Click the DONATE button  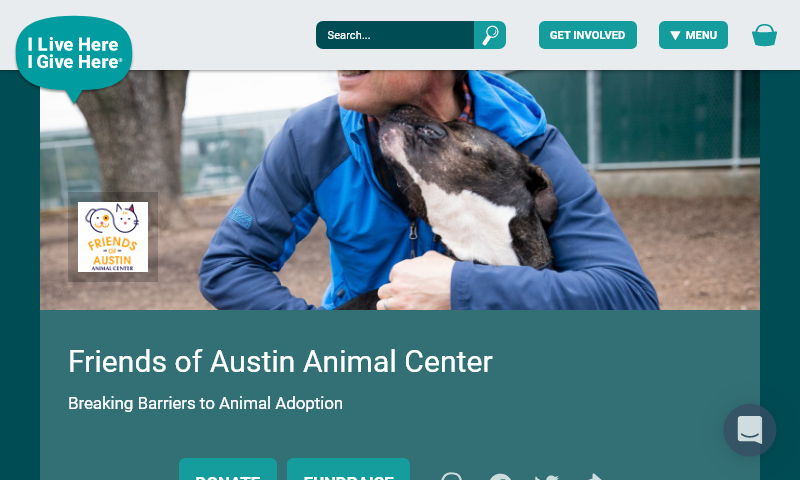pos(228,469)
